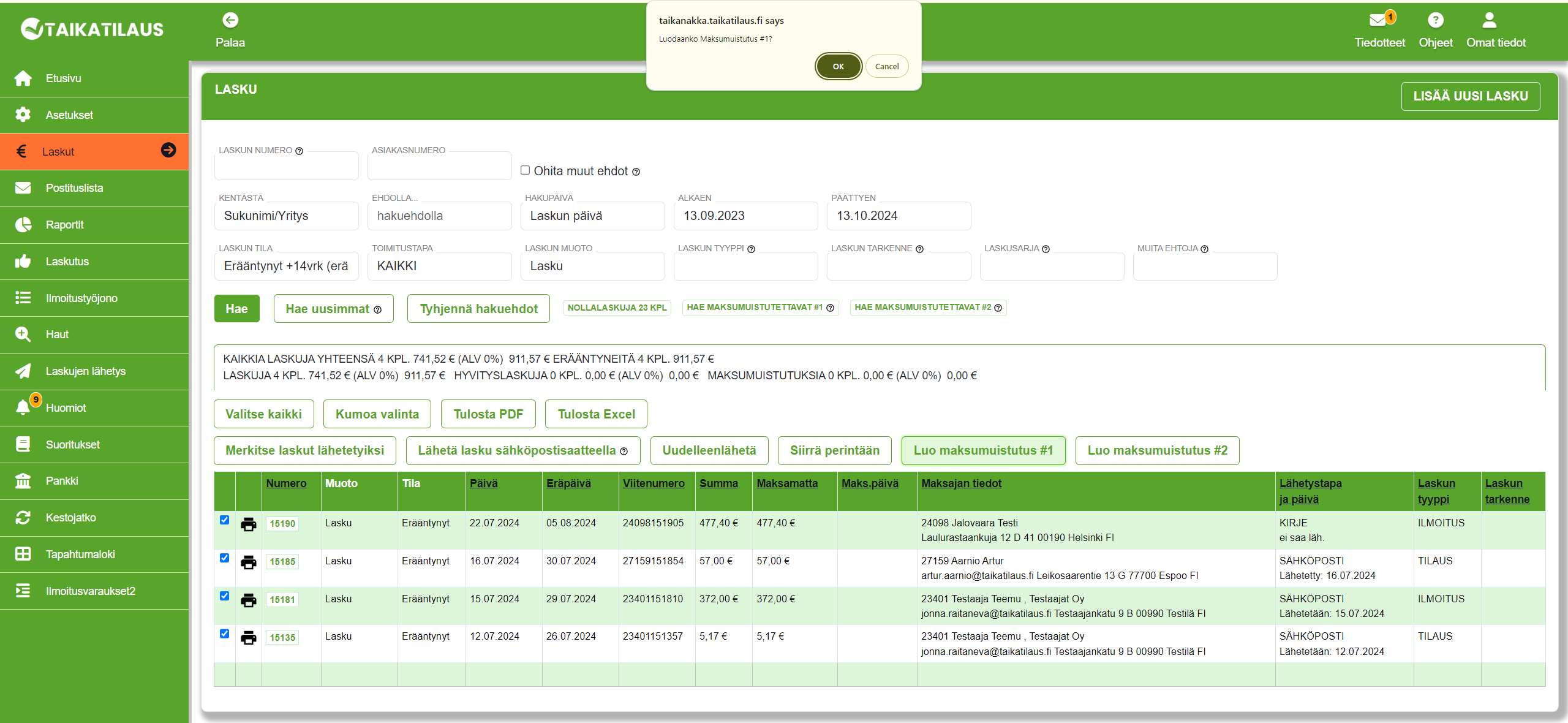1568x723 pixels.
Task: Click the Huomiot bell icon
Action: [x=23, y=407]
